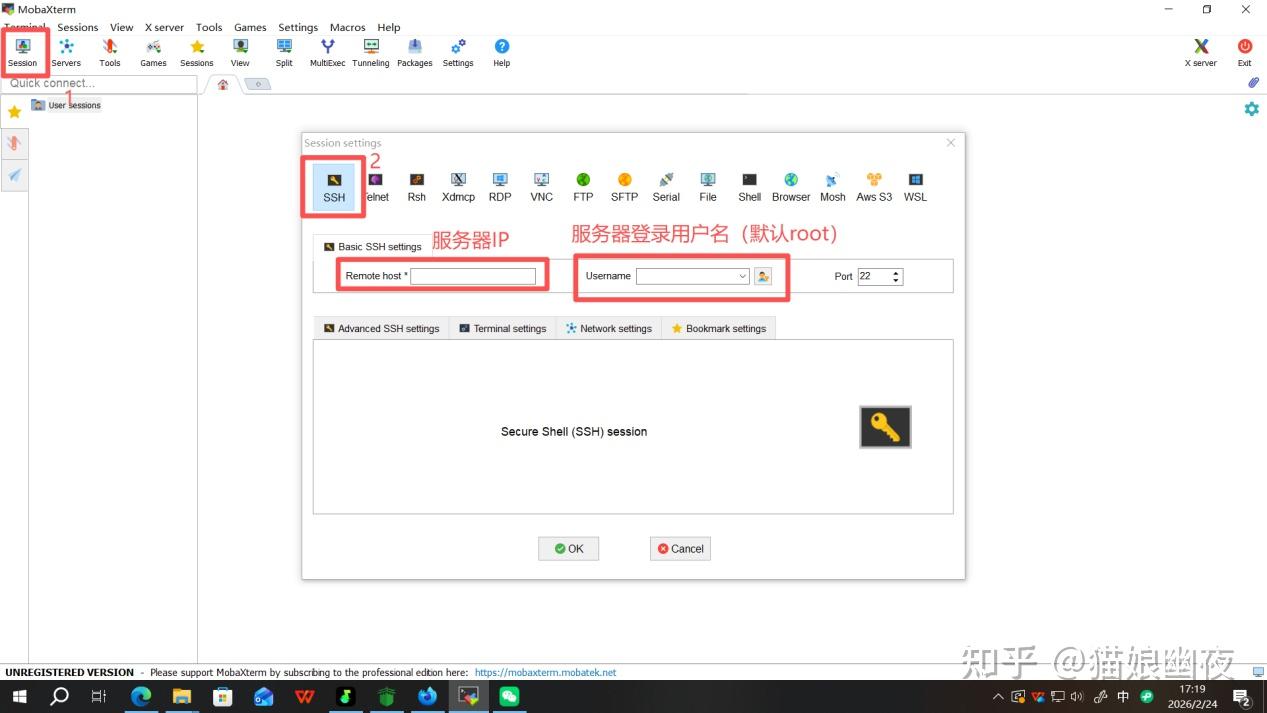Open the Tunneling toolbar icon

[x=371, y=53]
